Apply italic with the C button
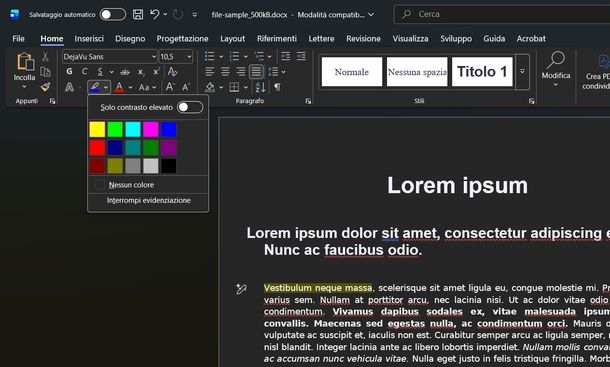The height and width of the screenshot is (367, 610). pos(84,72)
